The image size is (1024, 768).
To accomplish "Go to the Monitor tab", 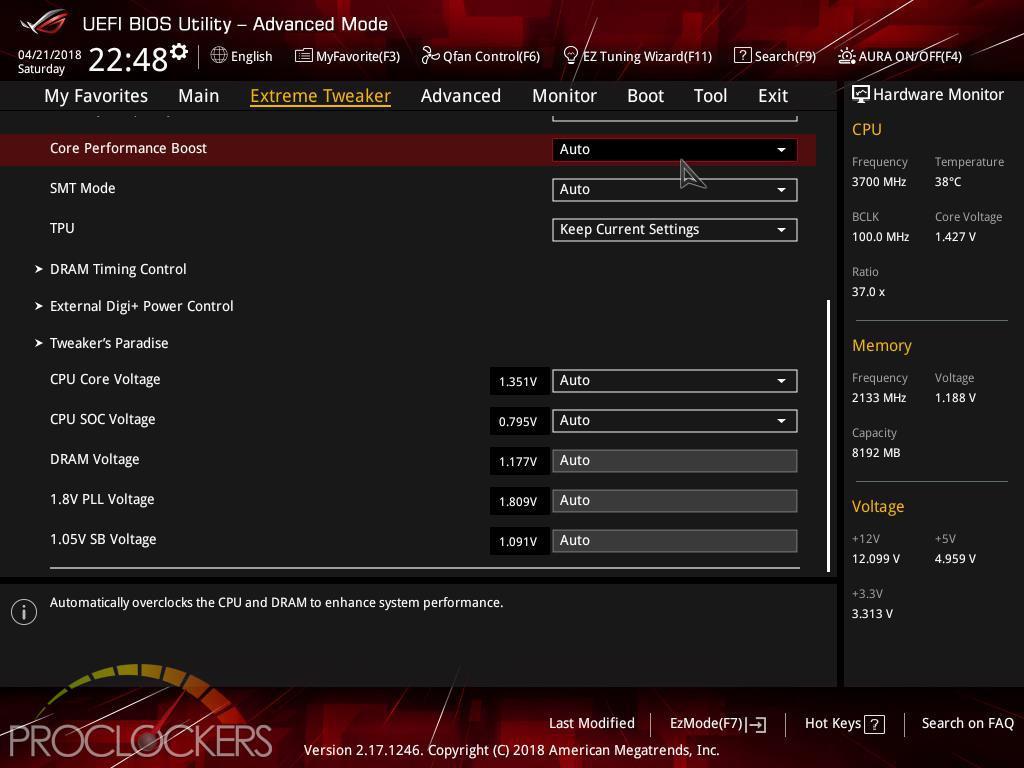I will pos(564,96).
